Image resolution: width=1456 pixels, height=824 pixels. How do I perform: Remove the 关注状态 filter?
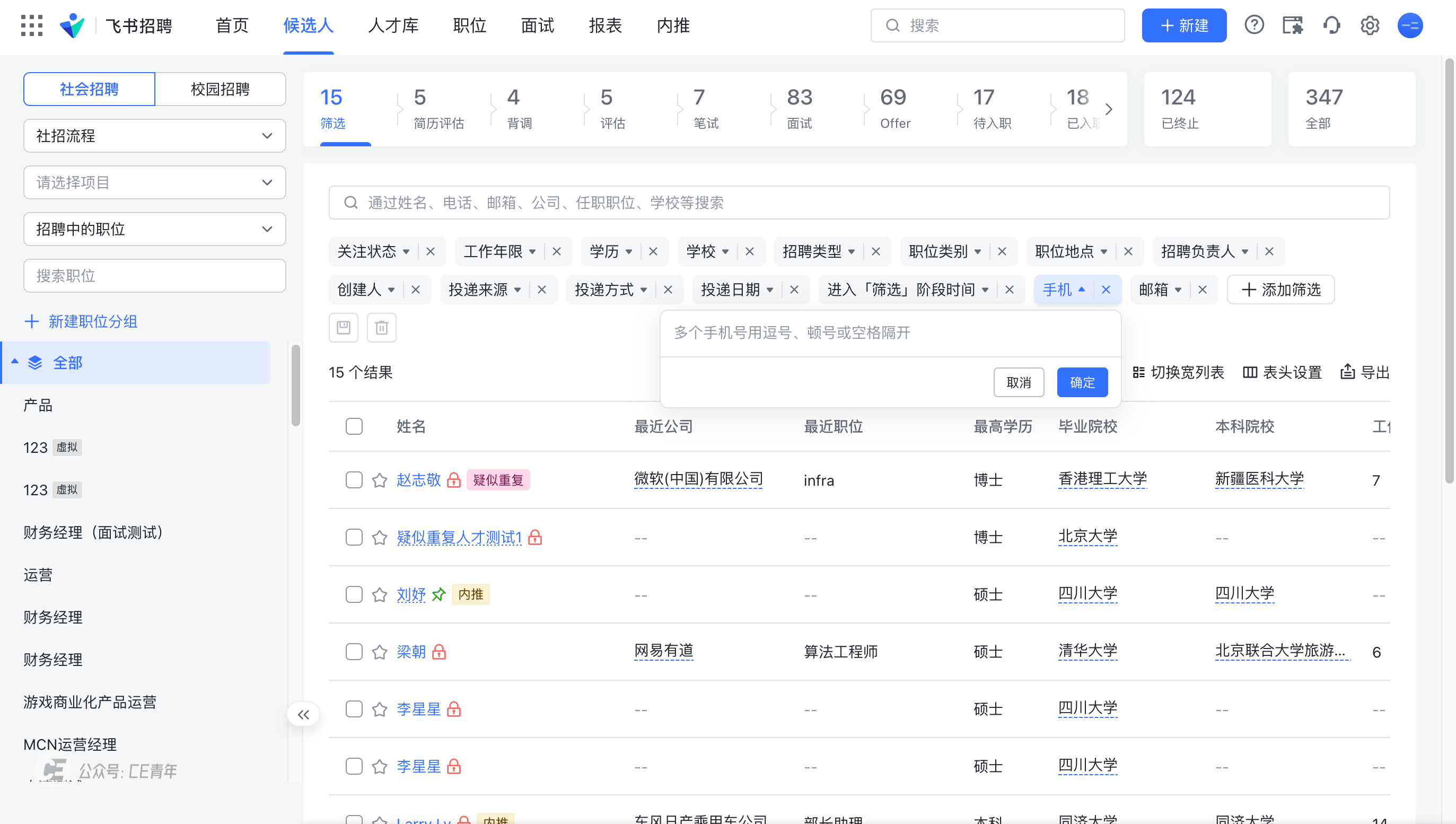tap(431, 251)
